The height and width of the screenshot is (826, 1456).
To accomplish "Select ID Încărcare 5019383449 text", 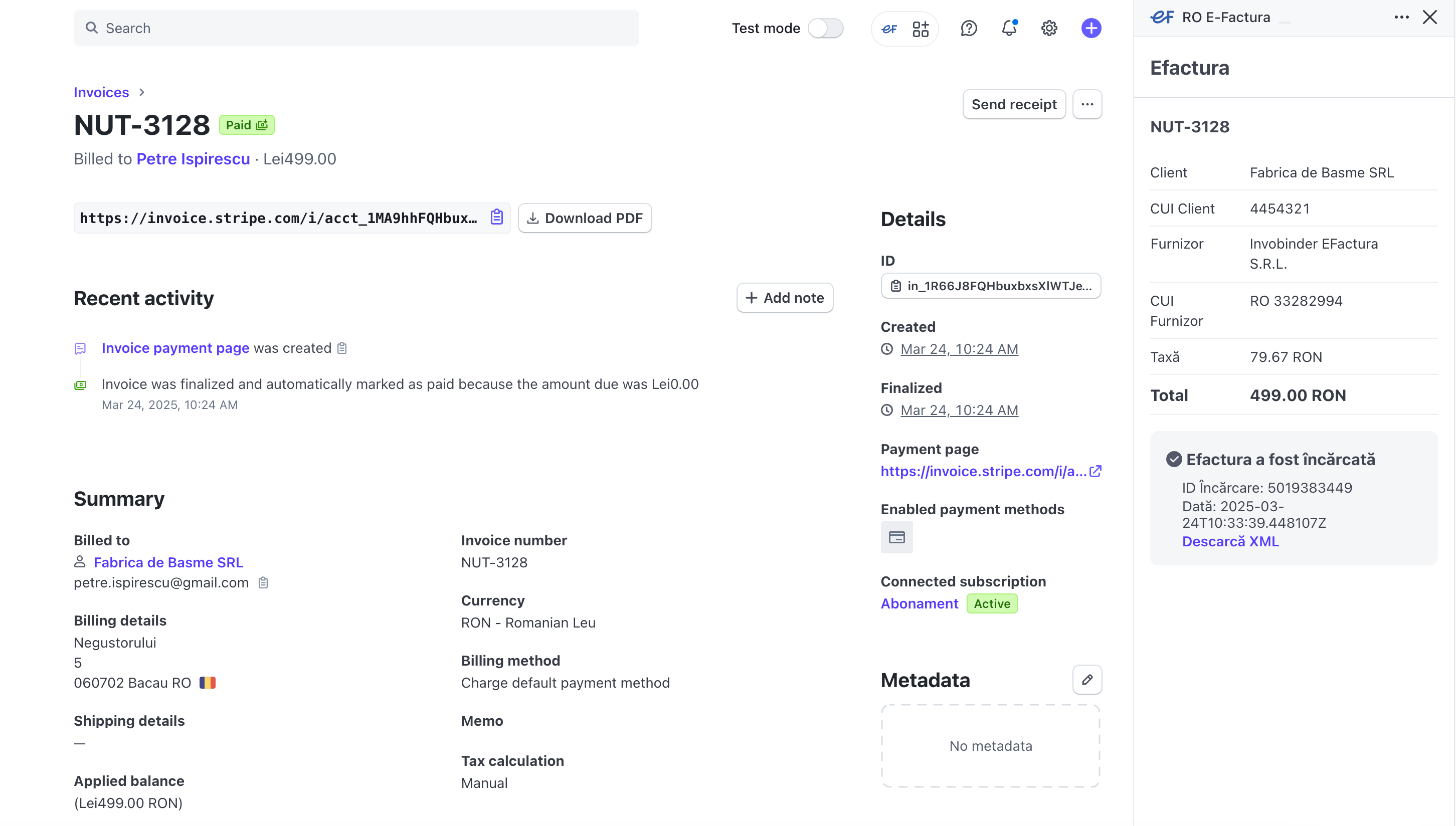I will tap(1266, 488).
